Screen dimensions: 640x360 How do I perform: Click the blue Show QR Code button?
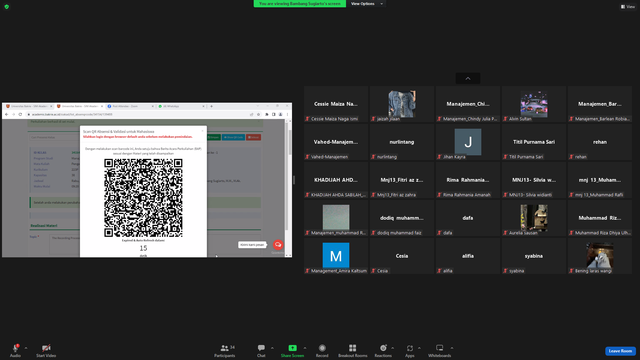(x=233, y=137)
